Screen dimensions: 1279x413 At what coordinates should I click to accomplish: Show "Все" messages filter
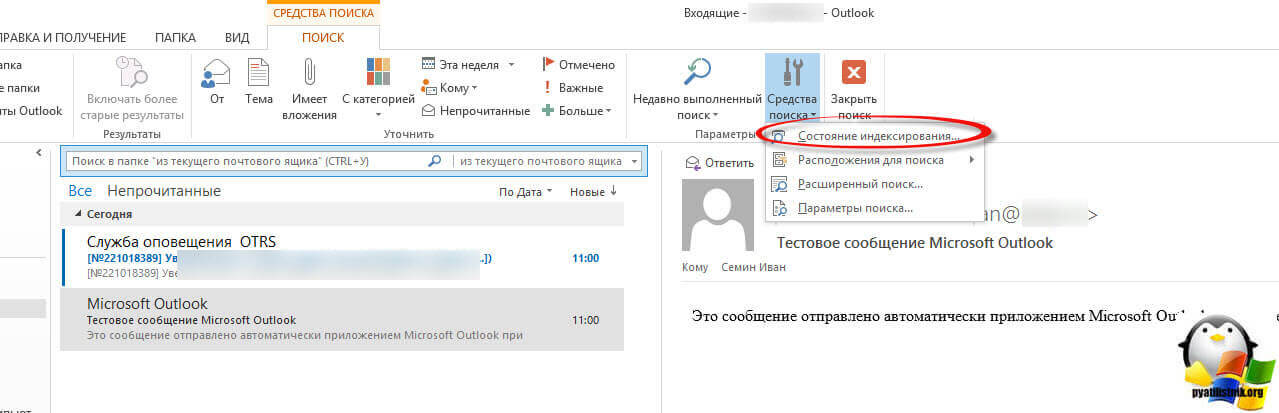80,191
